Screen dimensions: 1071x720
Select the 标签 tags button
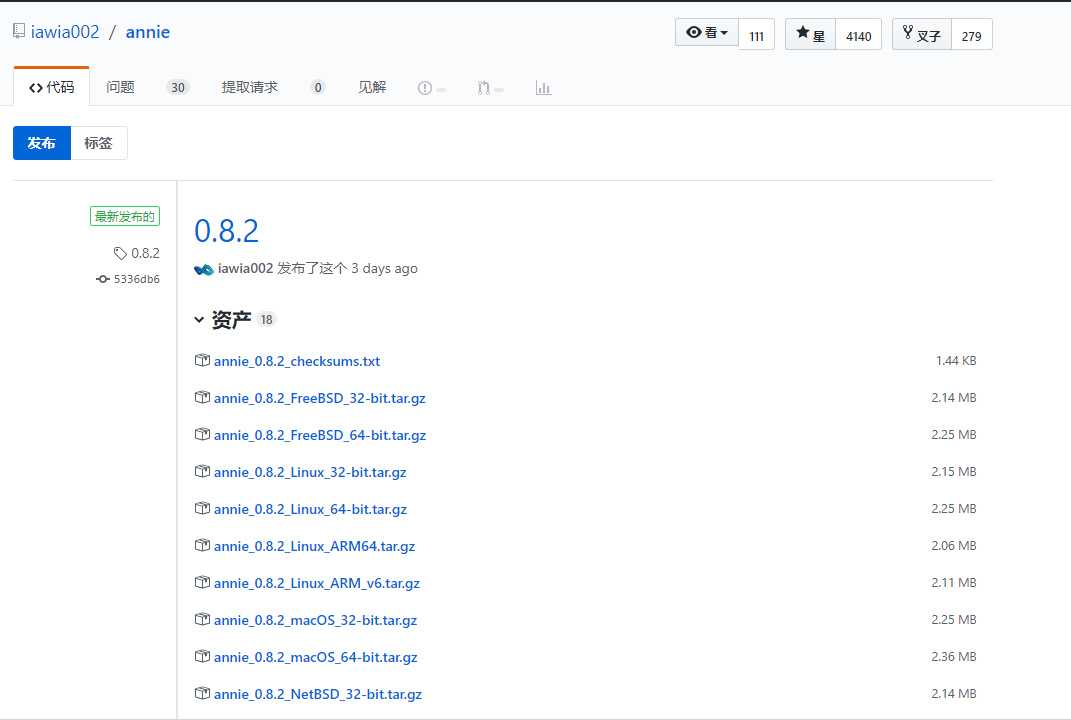click(98, 143)
